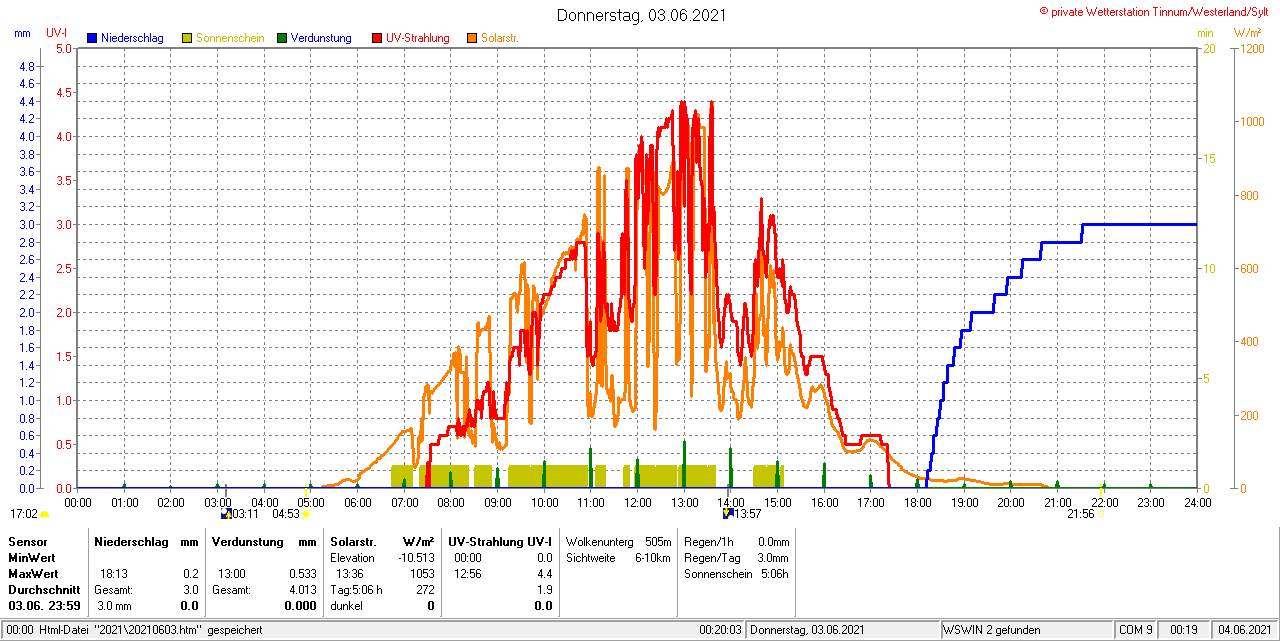The image size is (1280, 641).
Task: Click the Wolkenunterg 505m entry
Action: click(618, 541)
